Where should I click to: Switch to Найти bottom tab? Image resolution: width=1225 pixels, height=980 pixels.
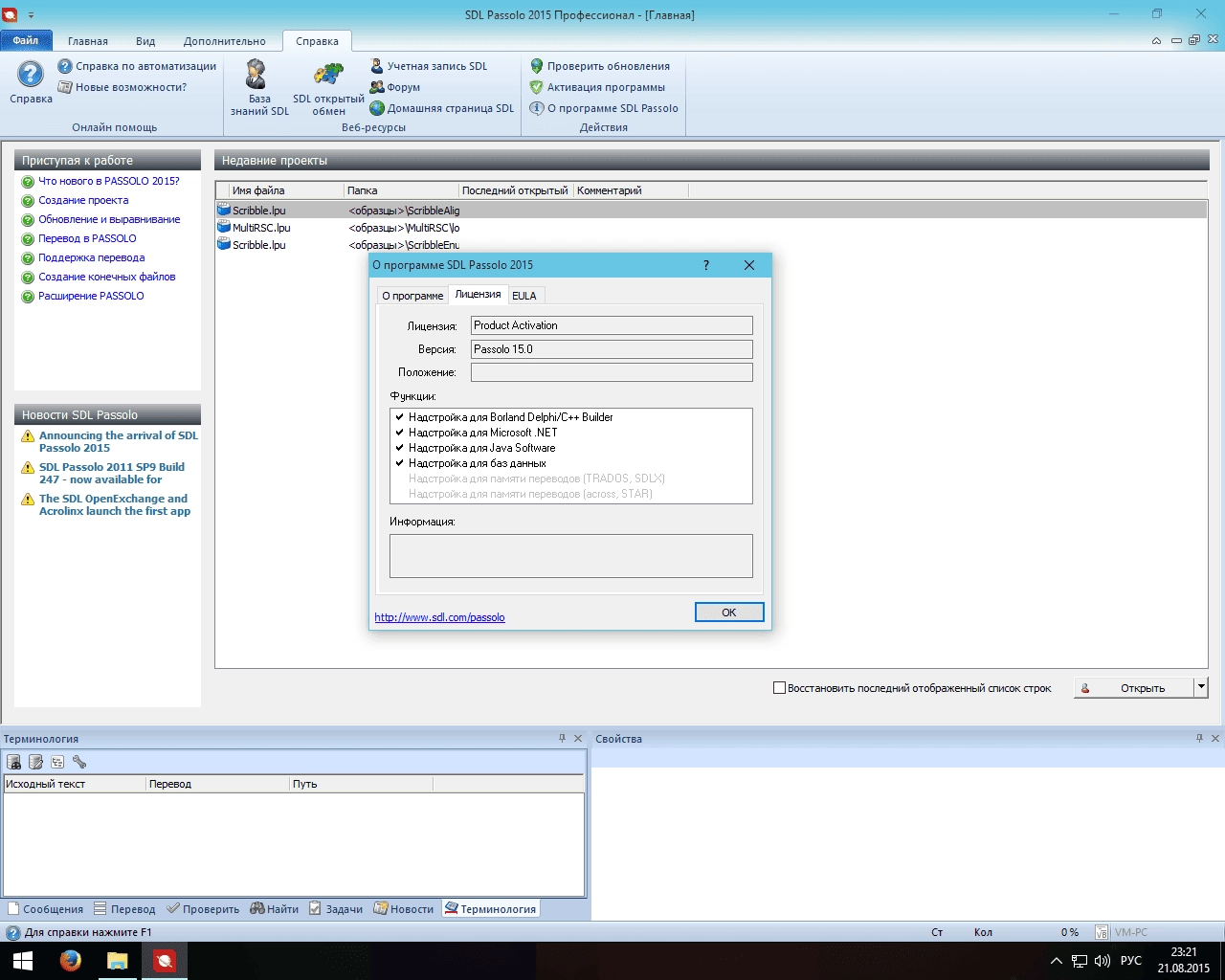pos(275,909)
